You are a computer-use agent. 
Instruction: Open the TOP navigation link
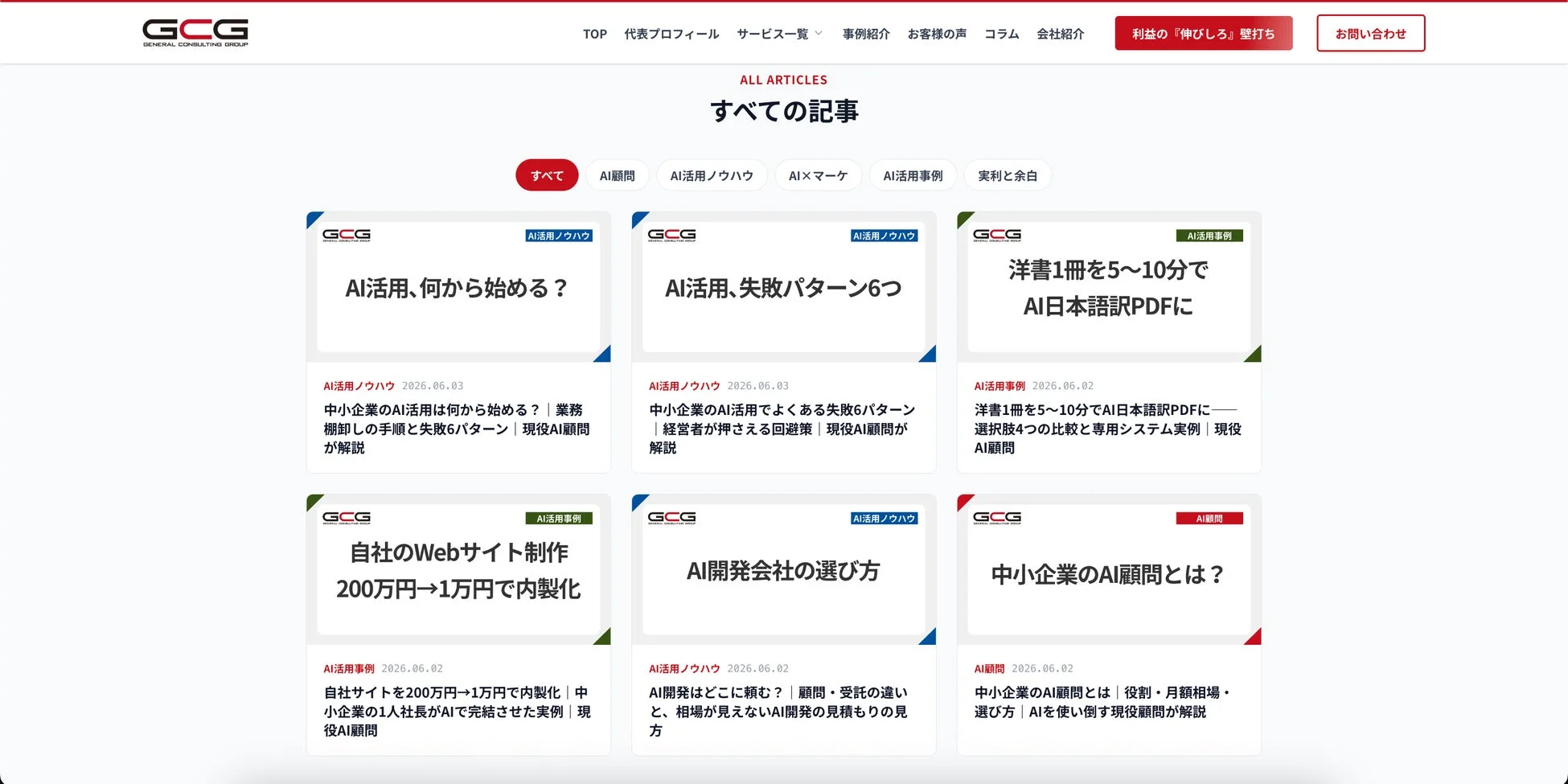[x=595, y=34]
